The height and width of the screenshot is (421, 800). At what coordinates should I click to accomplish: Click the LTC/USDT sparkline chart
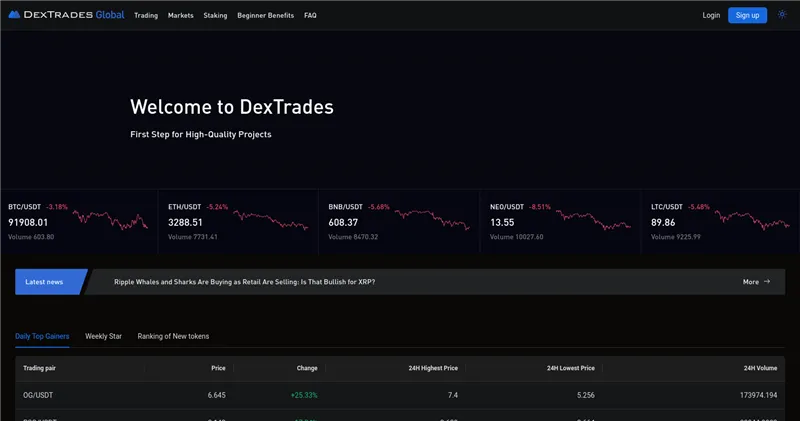coord(752,220)
